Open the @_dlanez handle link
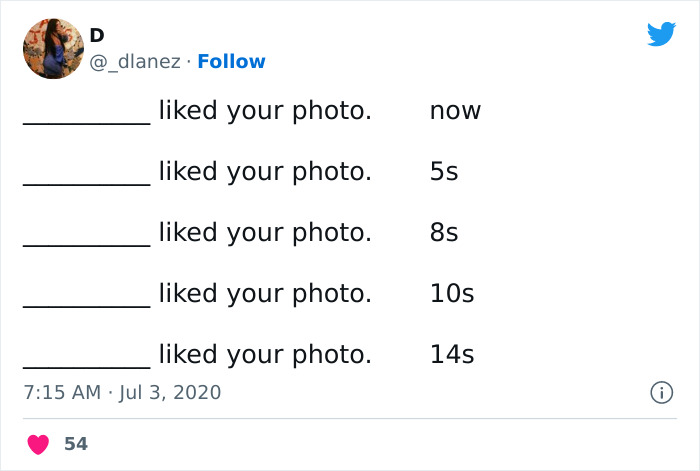Viewport: 700px width, 471px height. (x=135, y=62)
